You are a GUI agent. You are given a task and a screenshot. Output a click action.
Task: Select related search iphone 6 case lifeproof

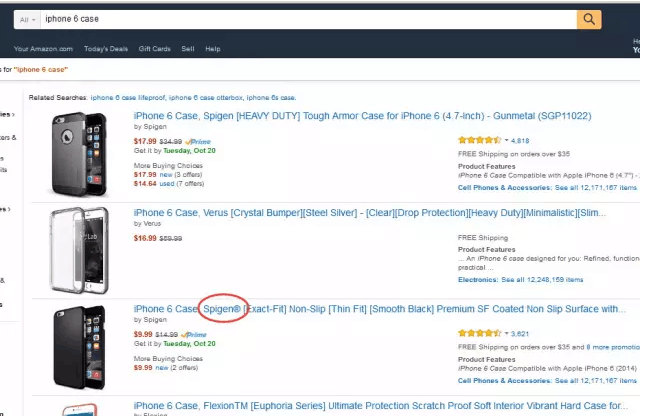[128, 98]
